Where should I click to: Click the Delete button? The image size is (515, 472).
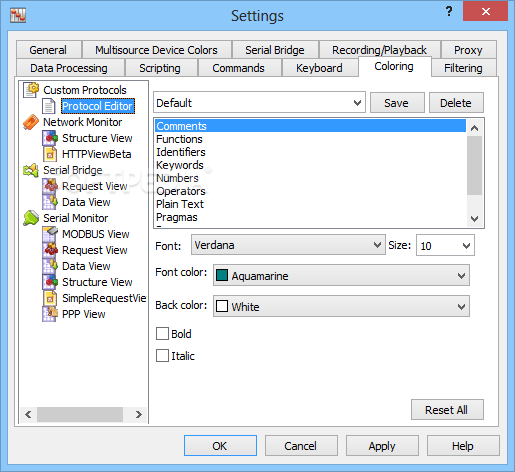[456, 103]
